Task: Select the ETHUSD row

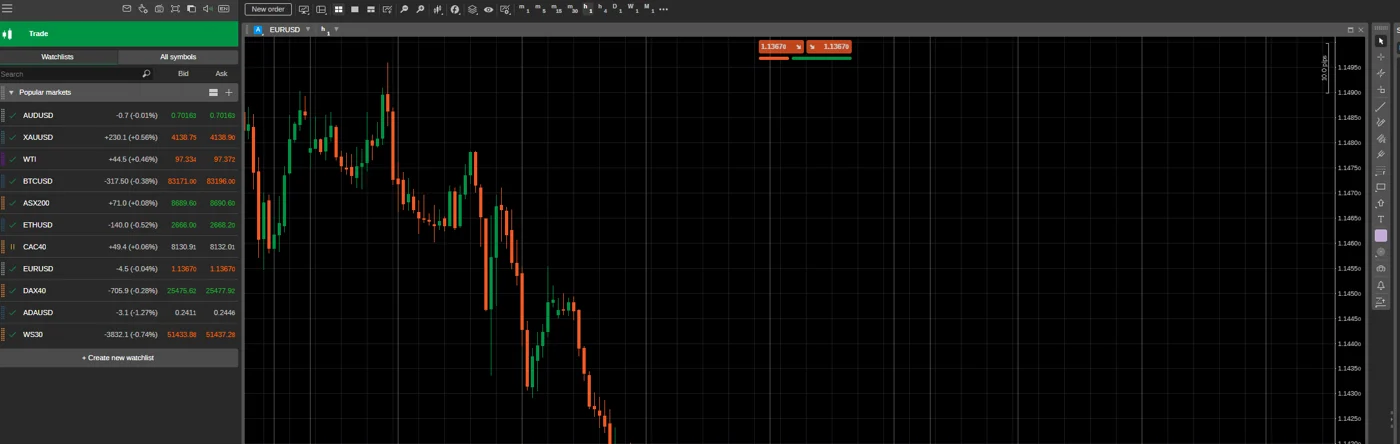Action: click(119, 225)
